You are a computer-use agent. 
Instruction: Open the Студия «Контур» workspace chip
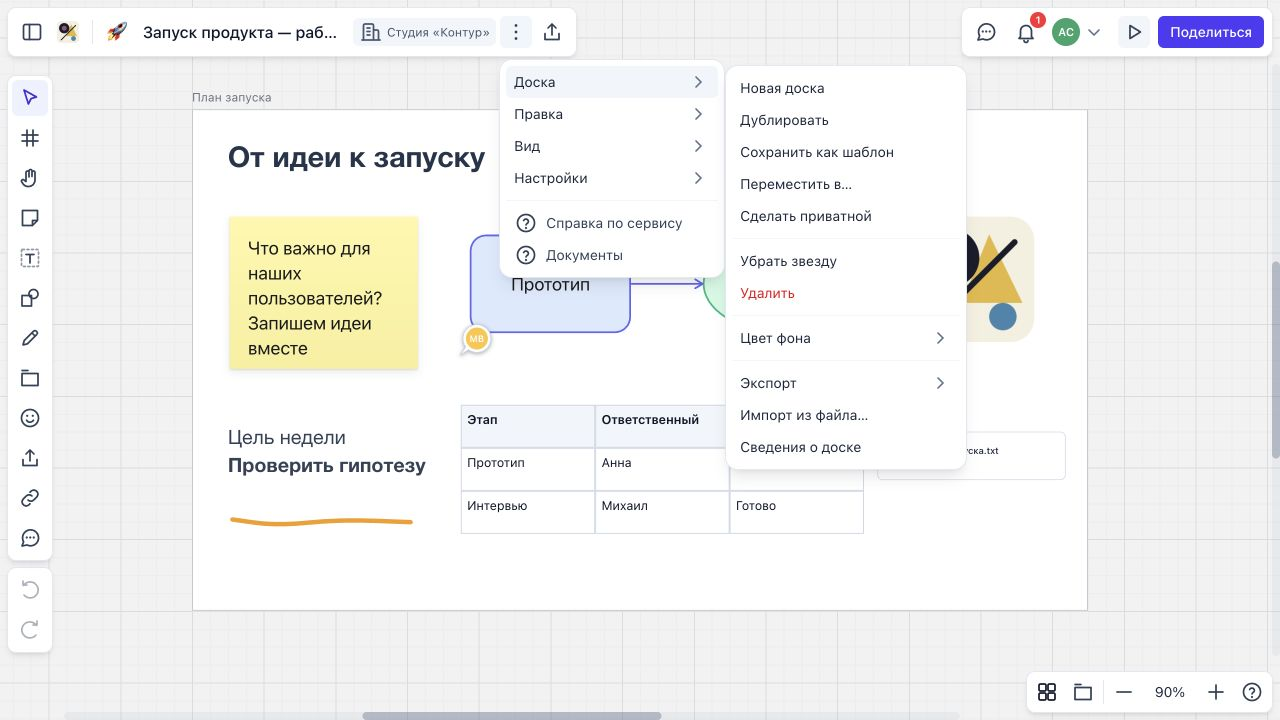426,32
